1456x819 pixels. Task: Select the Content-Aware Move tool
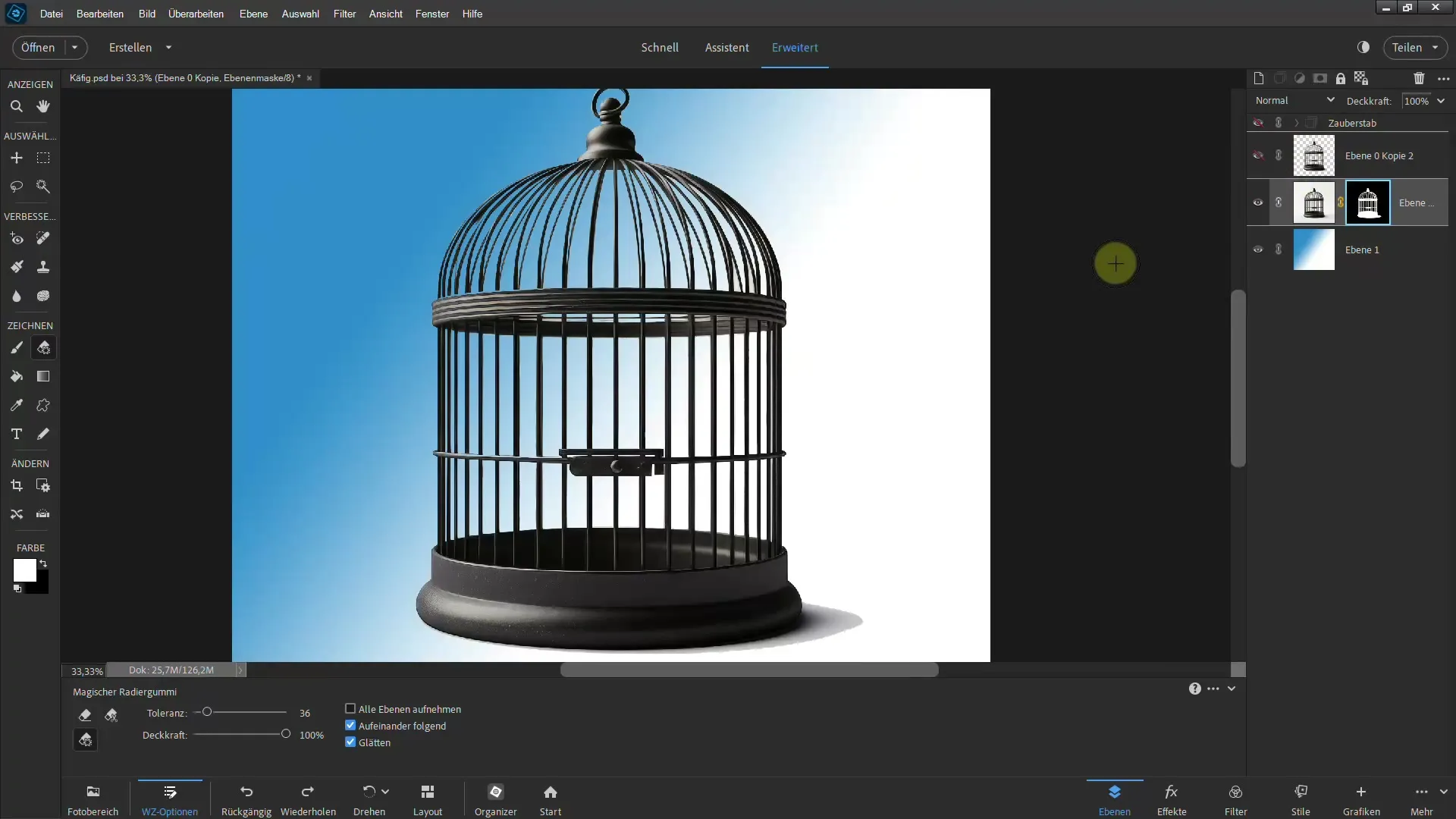click(x=16, y=514)
